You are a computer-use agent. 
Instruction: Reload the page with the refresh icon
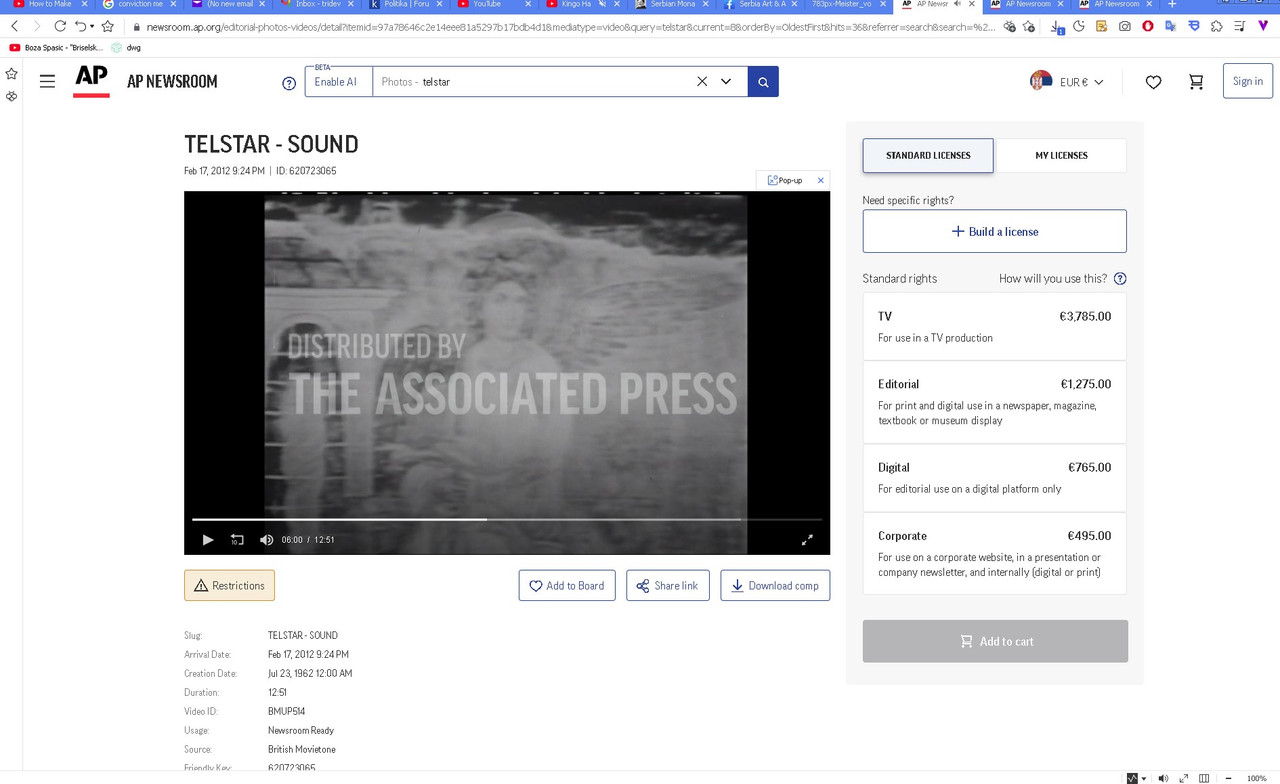[60, 26]
